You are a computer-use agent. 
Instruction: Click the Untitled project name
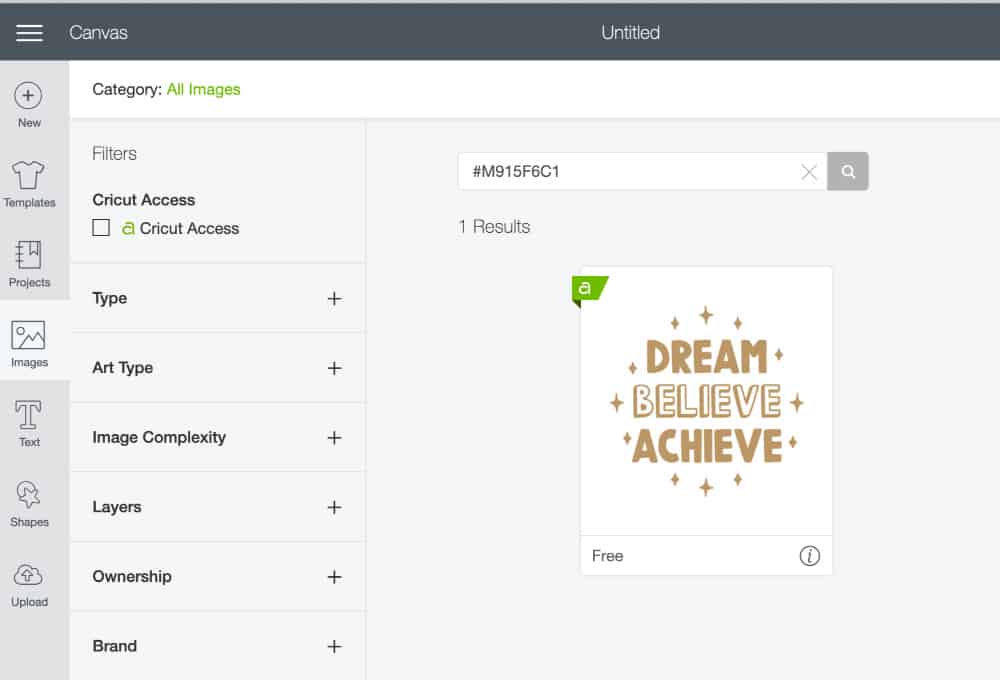pos(630,33)
